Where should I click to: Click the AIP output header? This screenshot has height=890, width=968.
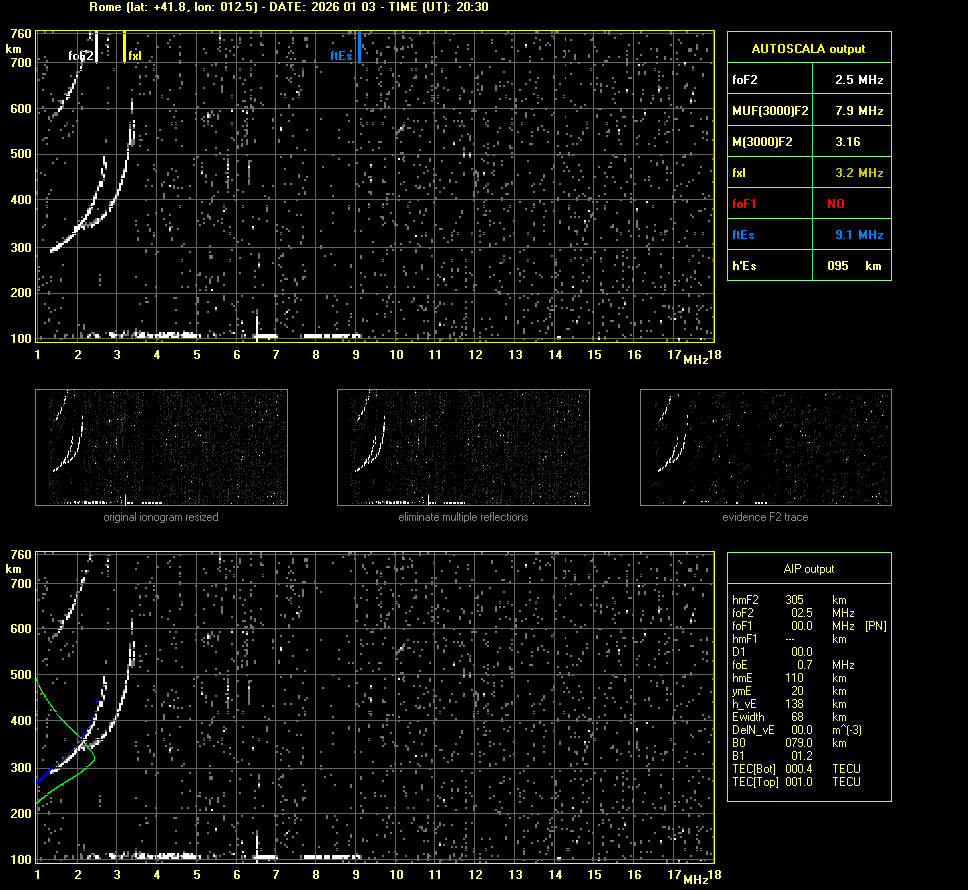coord(808,569)
